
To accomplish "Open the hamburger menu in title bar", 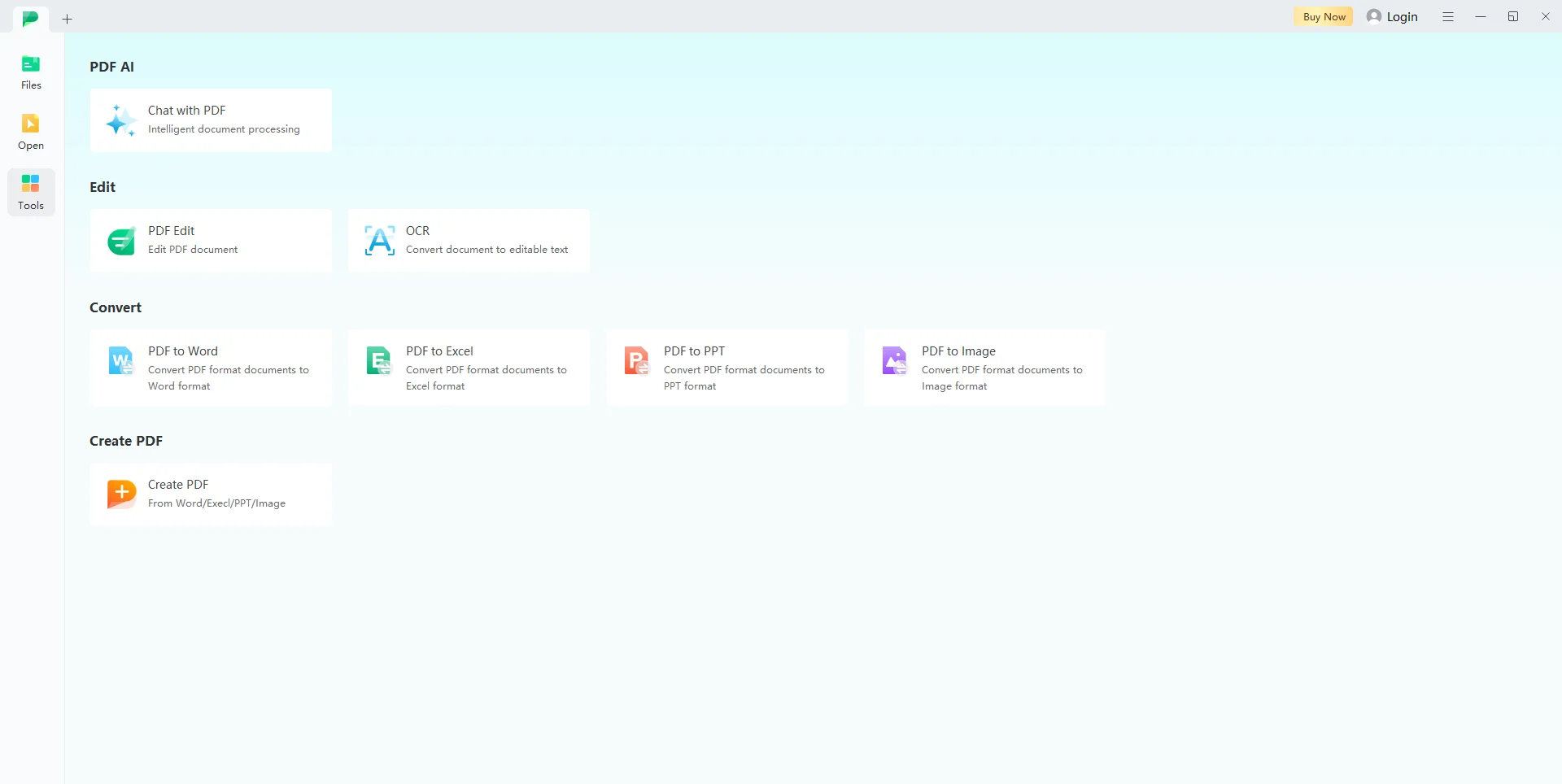I will pyautogui.click(x=1448, y=16).
